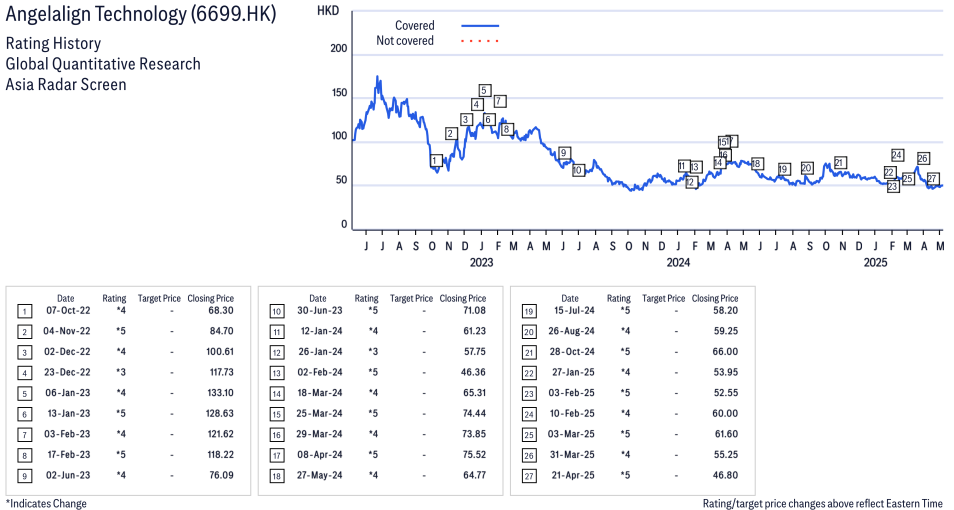Click the red dotted Not covered legend sample
The width and height of the screenshot is (954, 510).
coord(480,41)
